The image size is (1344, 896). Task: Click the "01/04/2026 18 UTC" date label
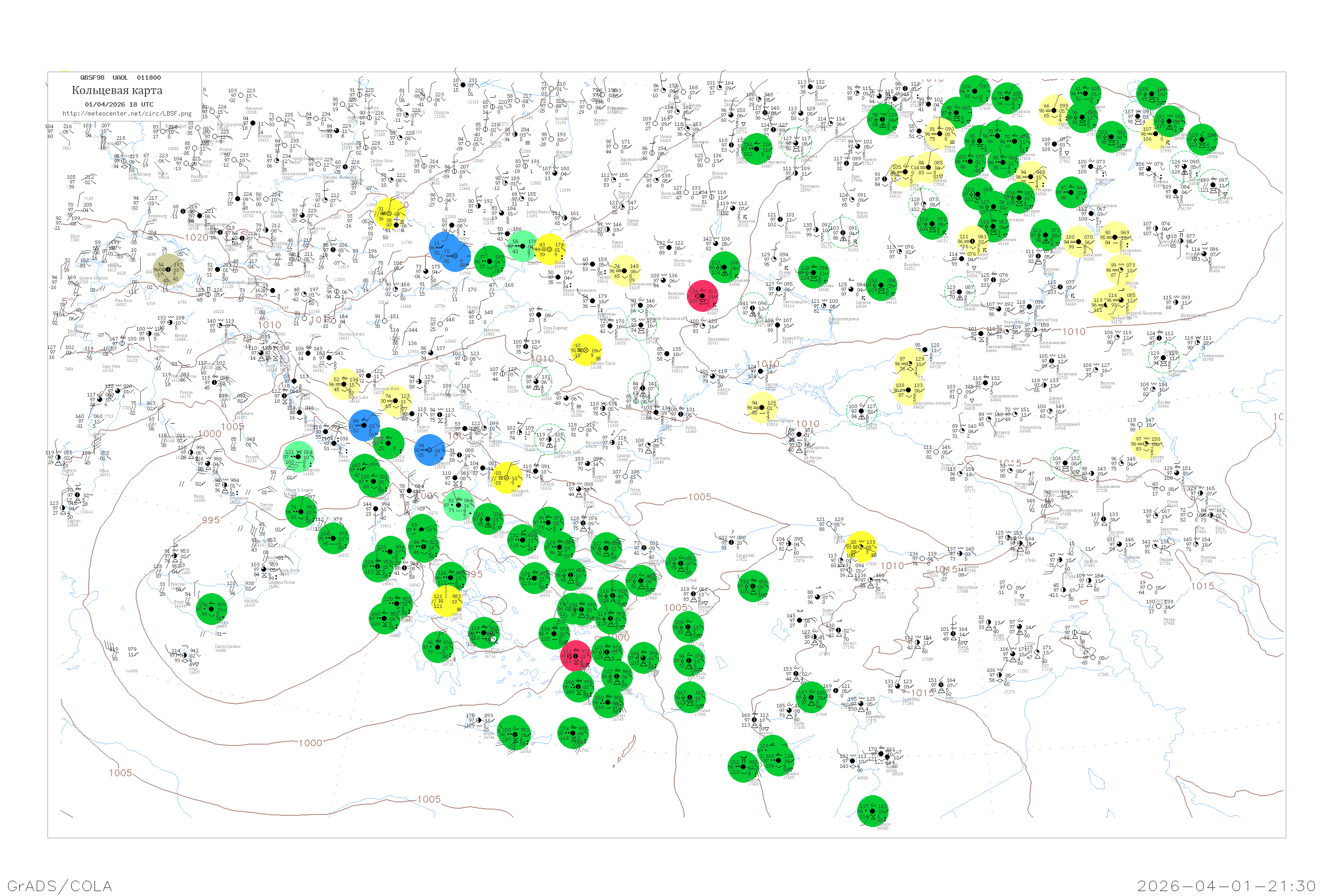[119, 104]
